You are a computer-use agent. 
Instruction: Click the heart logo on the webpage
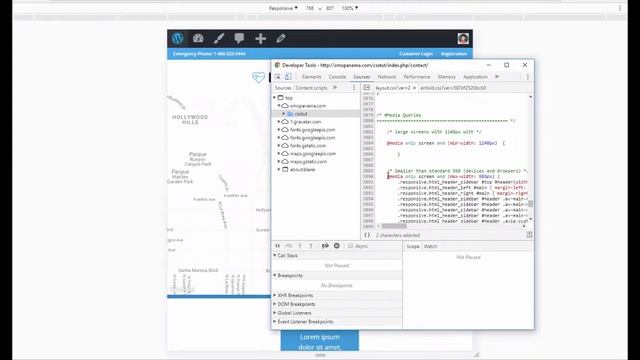258,77
